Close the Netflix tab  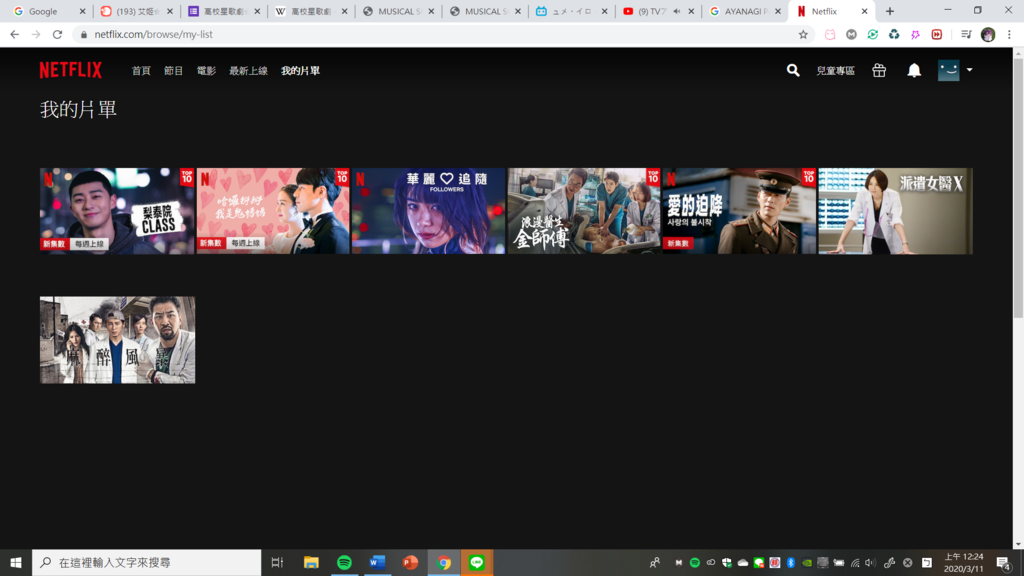[864, 11]
